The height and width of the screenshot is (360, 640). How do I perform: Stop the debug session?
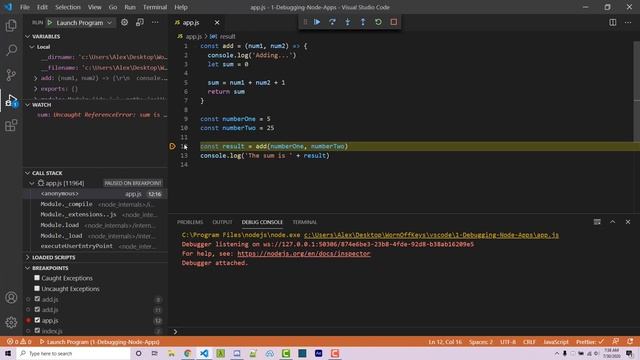point(393,22)
